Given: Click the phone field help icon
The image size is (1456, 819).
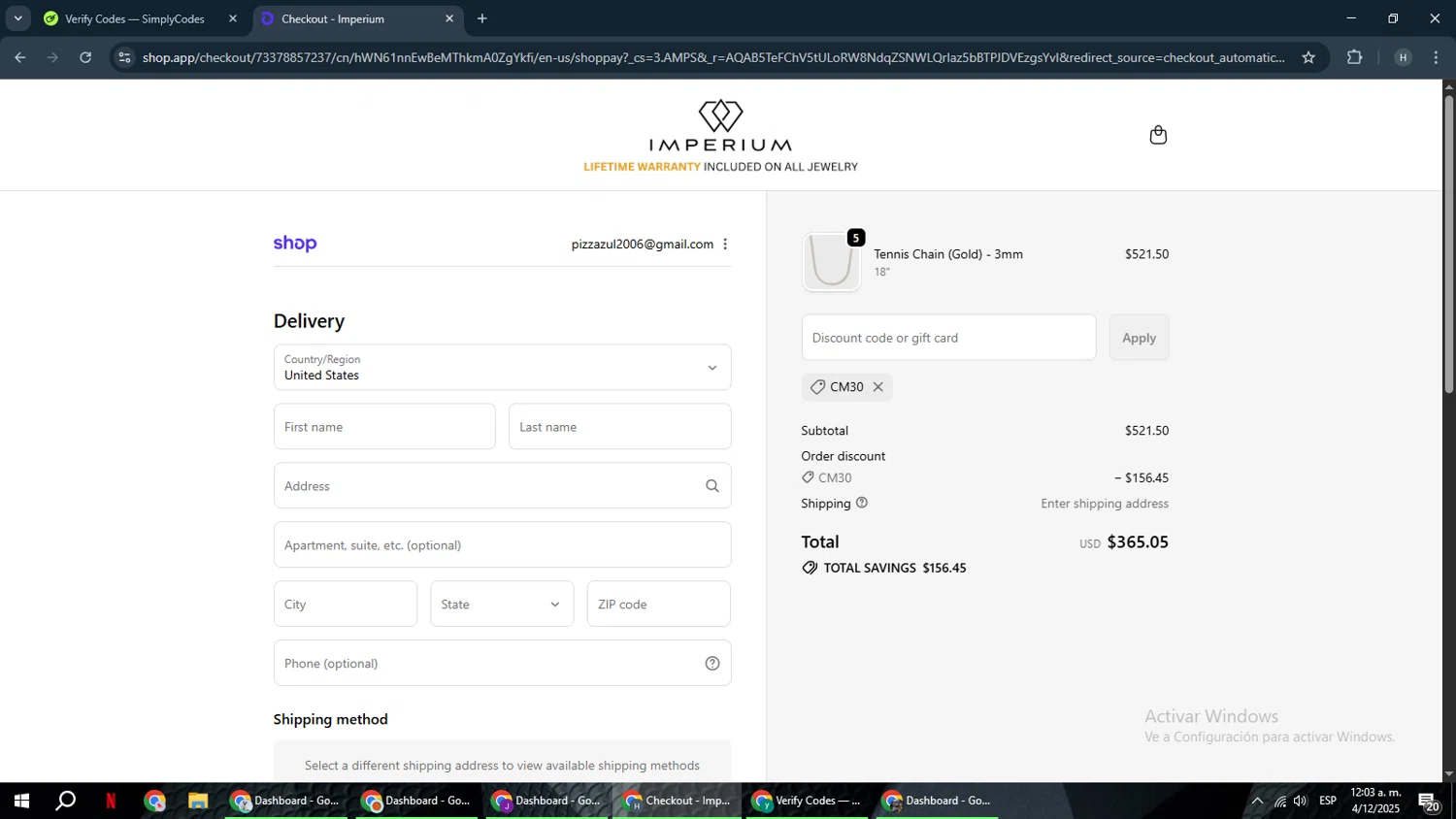Looking at the screenshot, I should (712, 664).
